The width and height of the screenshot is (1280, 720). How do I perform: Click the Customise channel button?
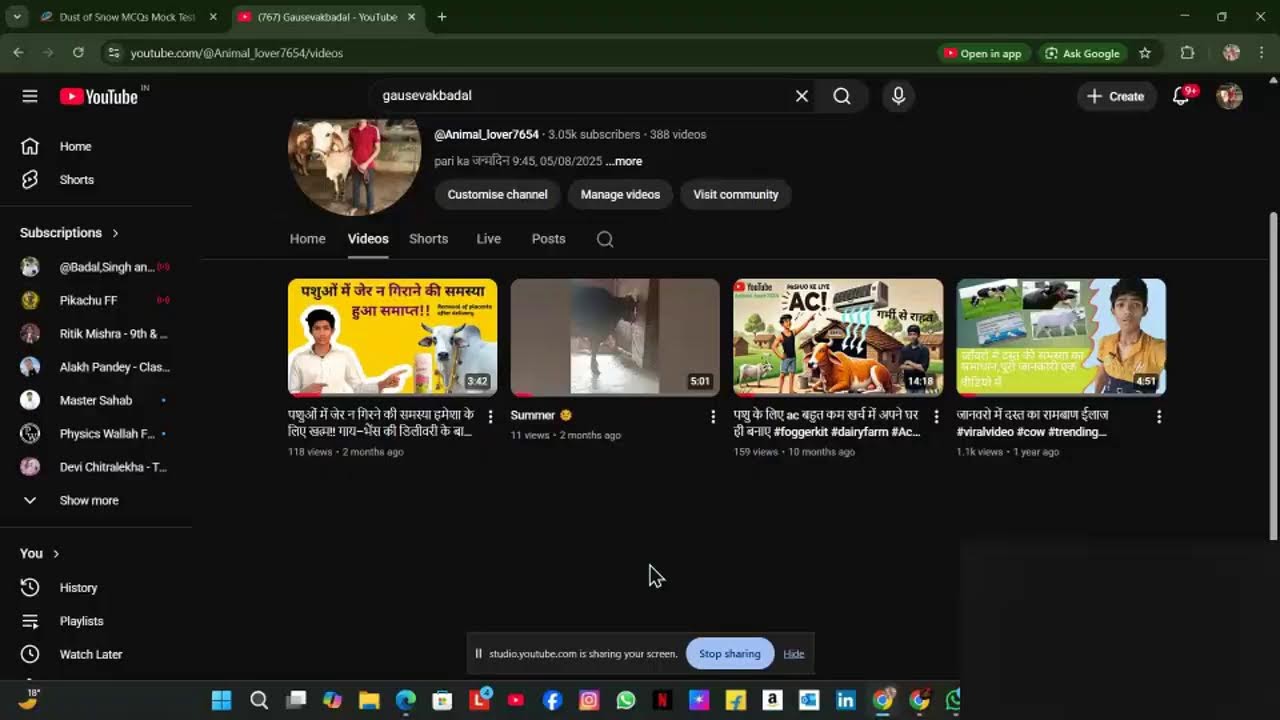(497, 195)
